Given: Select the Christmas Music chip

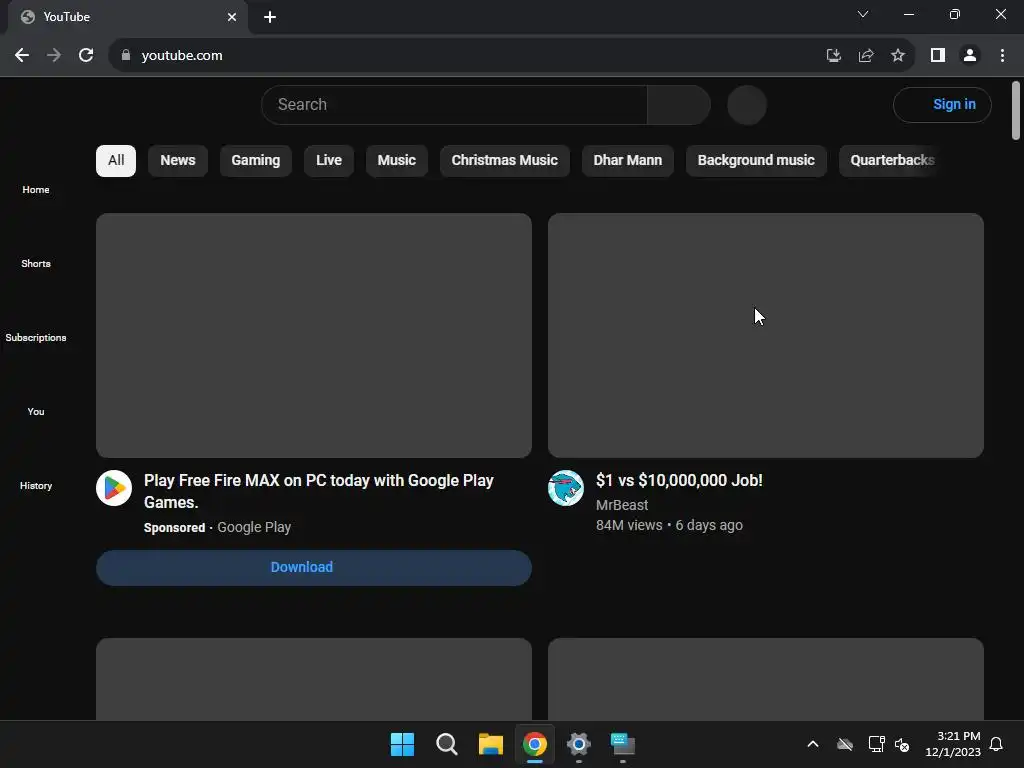Looking at the screenshot, I should click(504, 161).
